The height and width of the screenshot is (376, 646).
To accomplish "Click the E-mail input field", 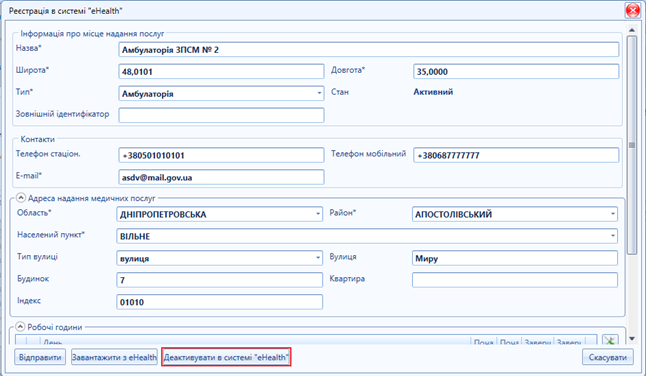I will (x=221, y=177).
